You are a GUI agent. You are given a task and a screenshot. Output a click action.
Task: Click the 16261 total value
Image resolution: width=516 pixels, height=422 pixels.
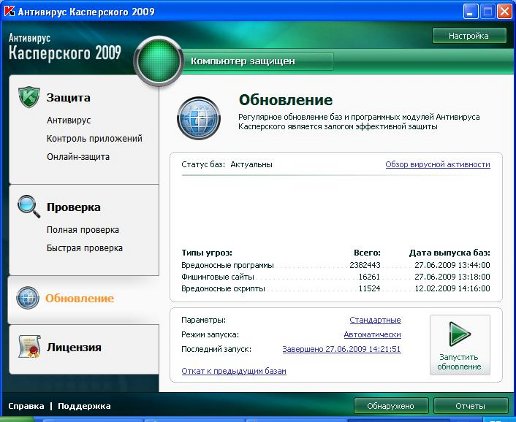[369, 277]
